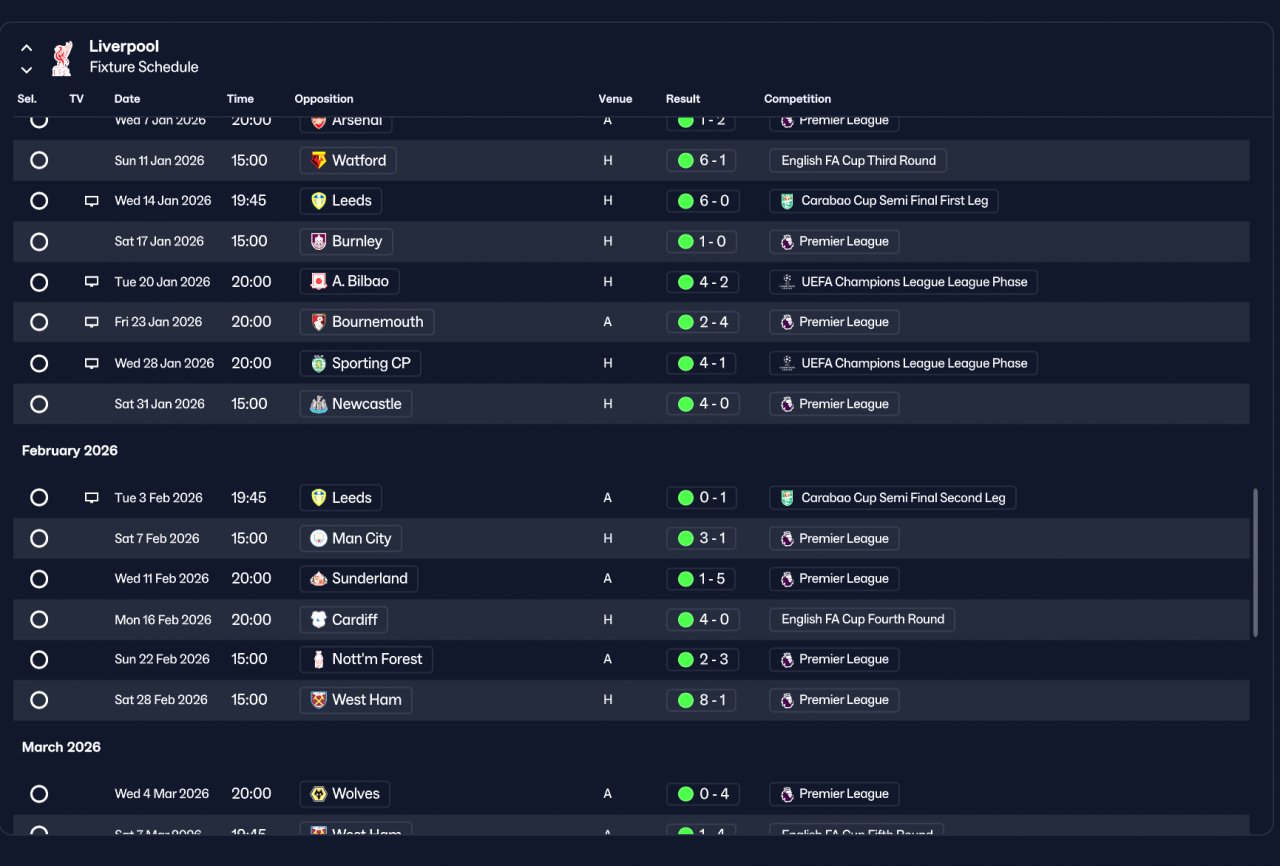This screenshot has width=1280, height=866.
Task: Click the Champions League icon on A. Bilbao row
Action: [x=787, y=282]
